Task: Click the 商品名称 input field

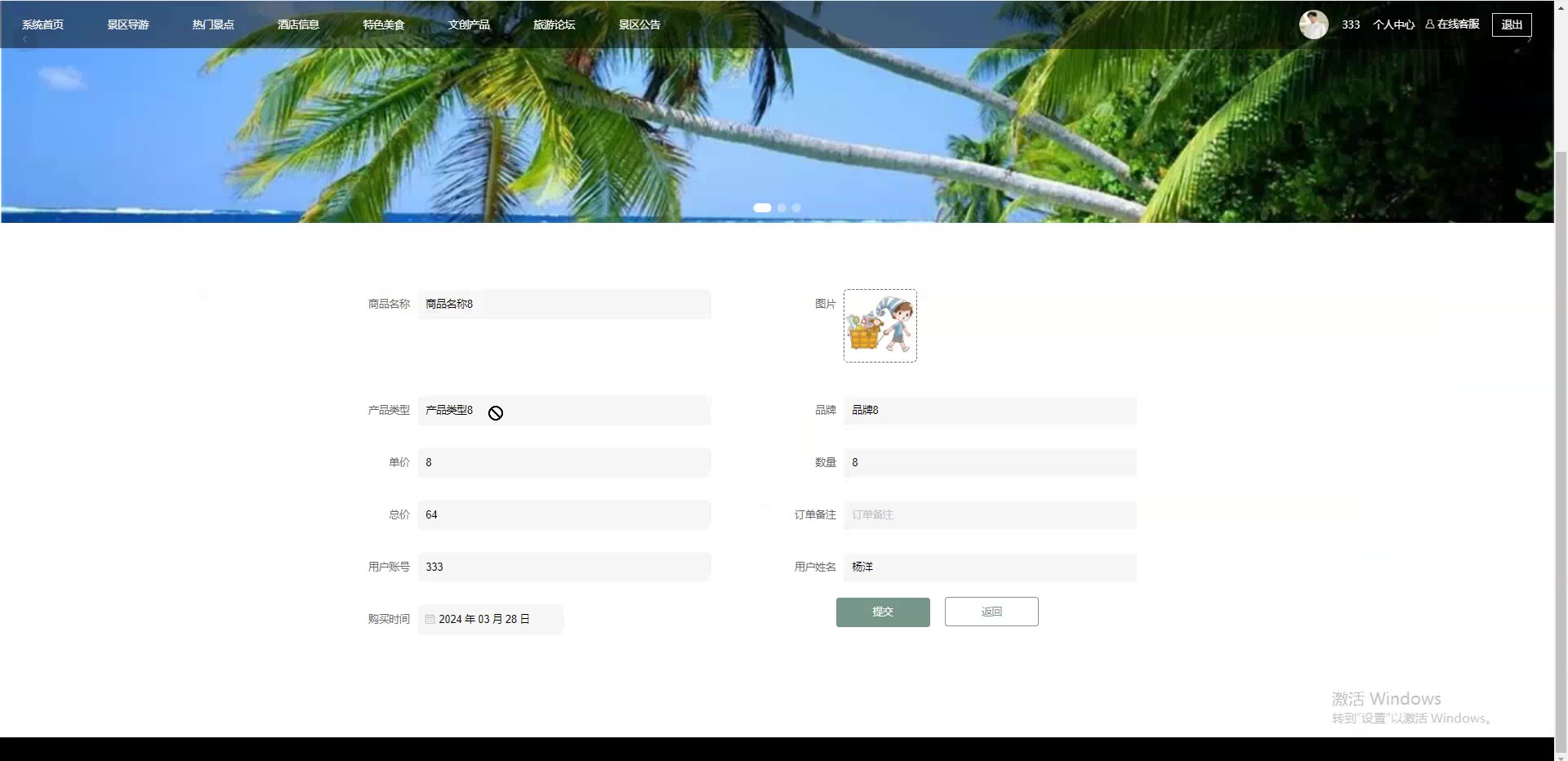Action: 564,304
